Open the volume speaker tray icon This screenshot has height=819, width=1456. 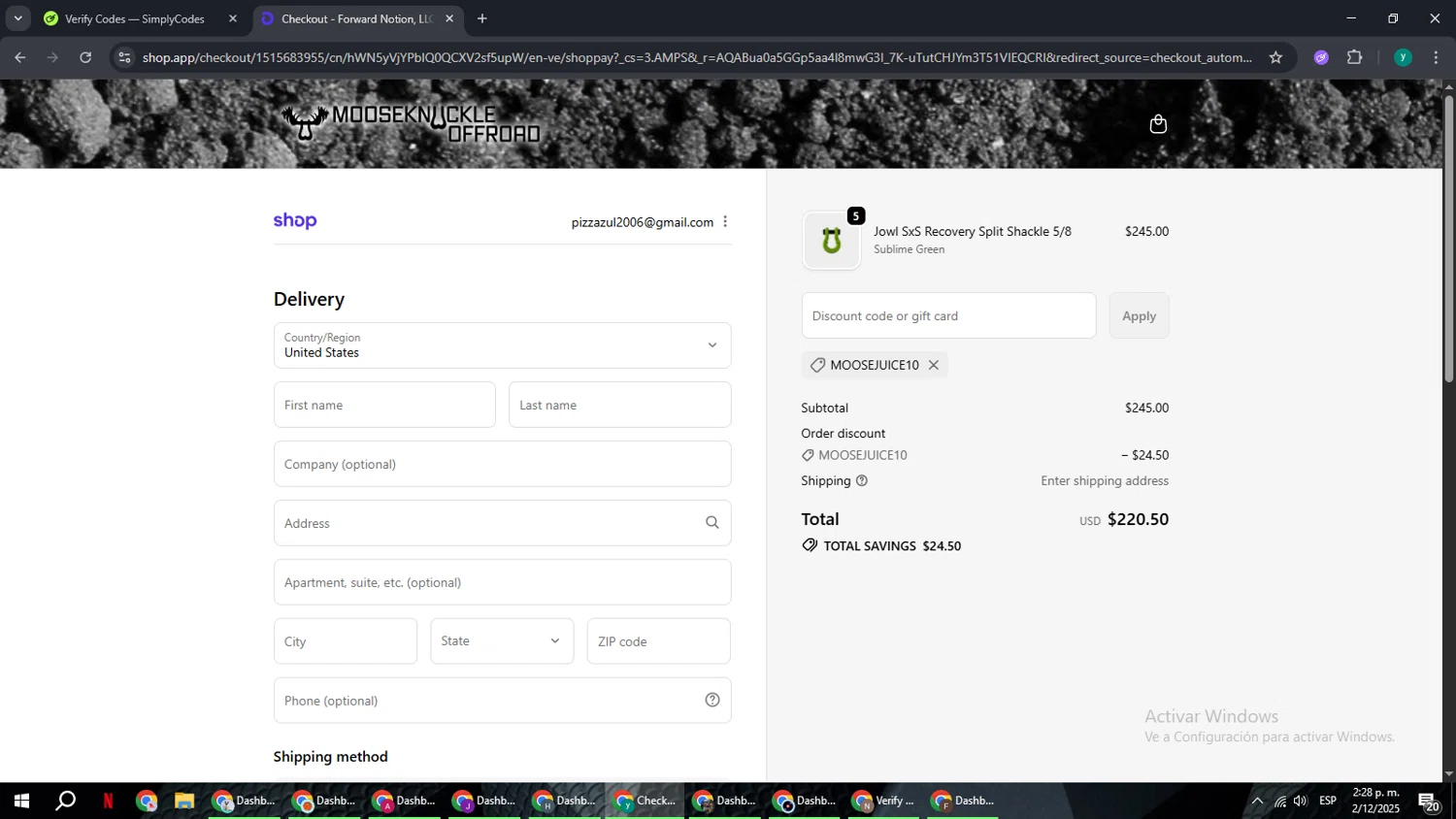click(x=1301, y=801)
